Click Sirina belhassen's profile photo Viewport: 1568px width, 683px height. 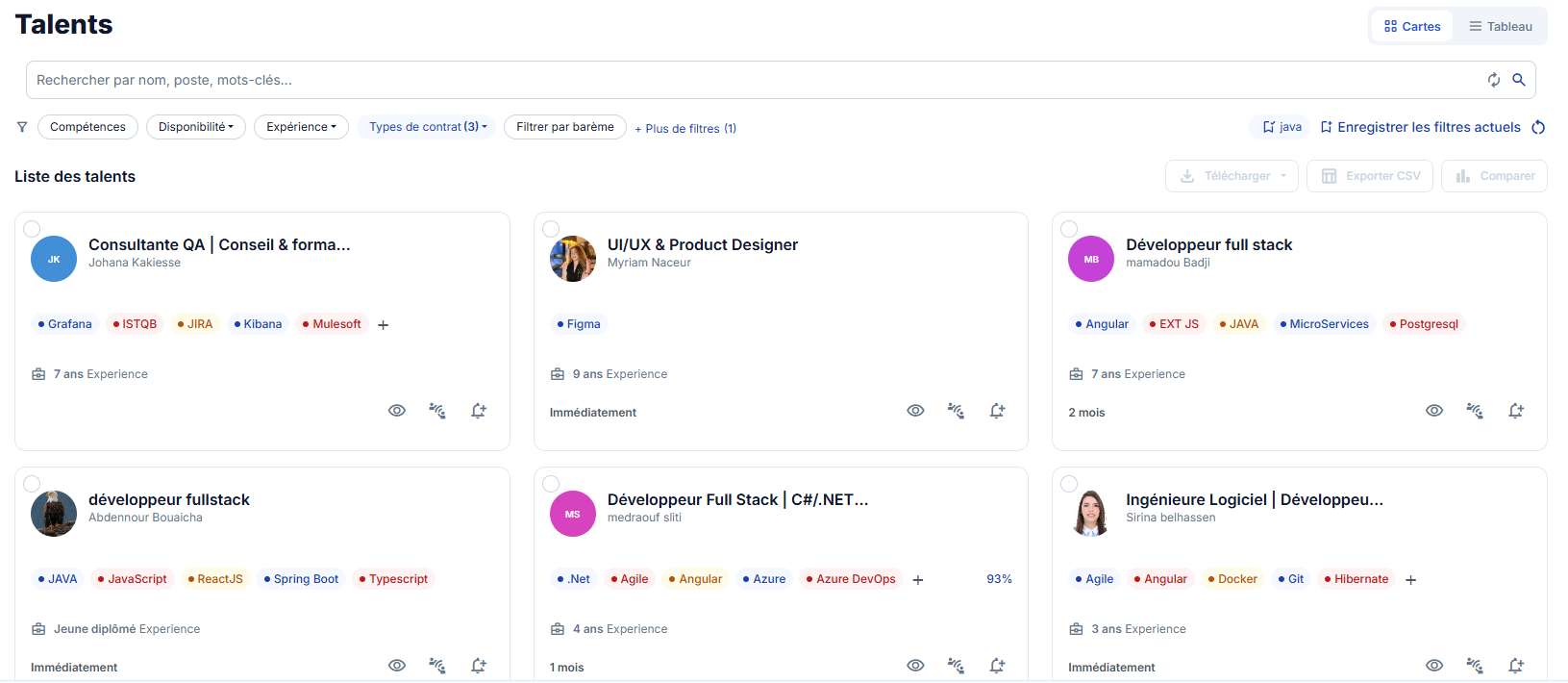click(1091, 514)
